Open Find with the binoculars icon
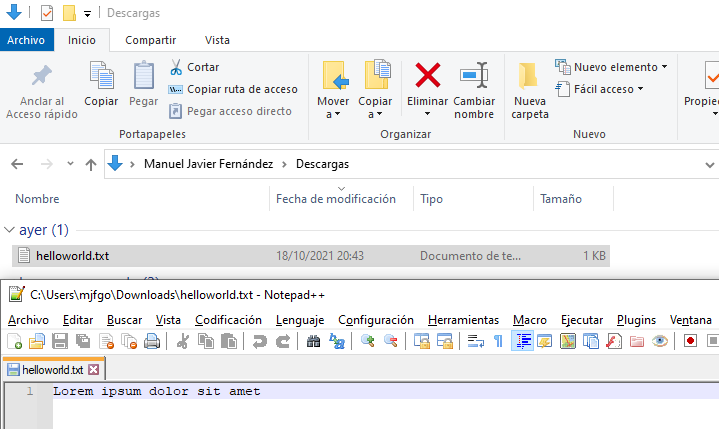 pos(314,341)
